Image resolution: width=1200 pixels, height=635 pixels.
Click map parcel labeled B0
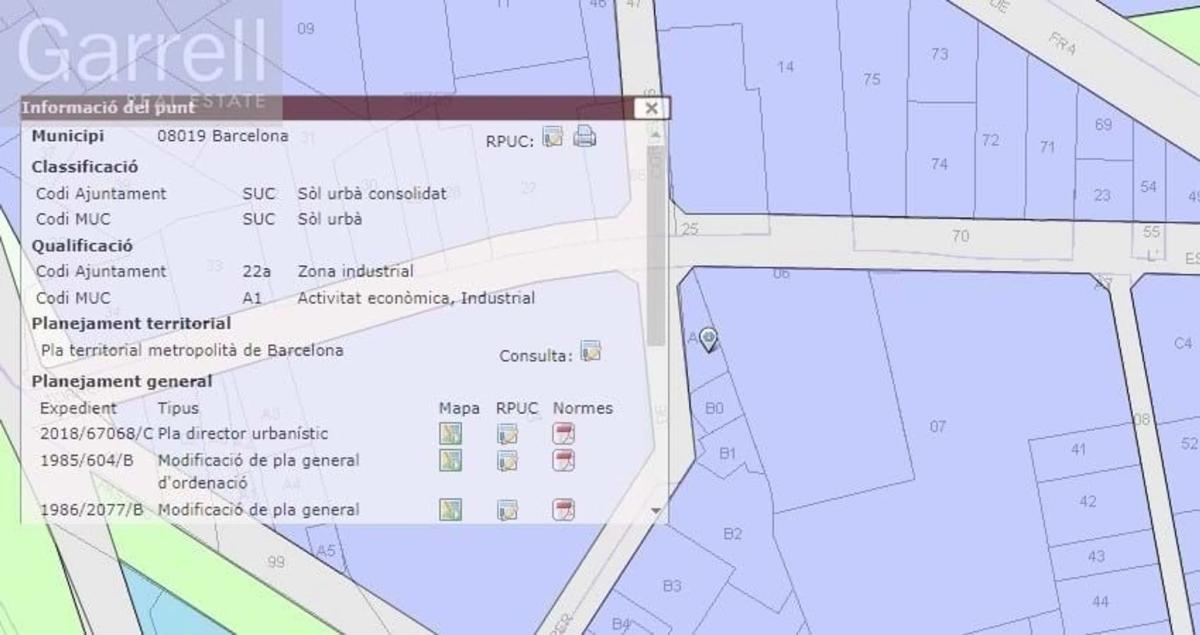714,408
